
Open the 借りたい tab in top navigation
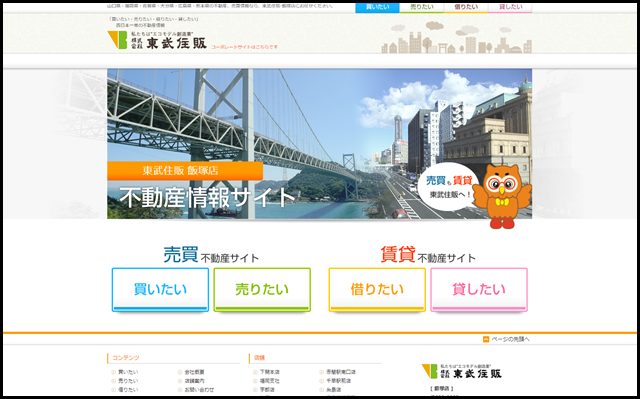tap(466, 7)
